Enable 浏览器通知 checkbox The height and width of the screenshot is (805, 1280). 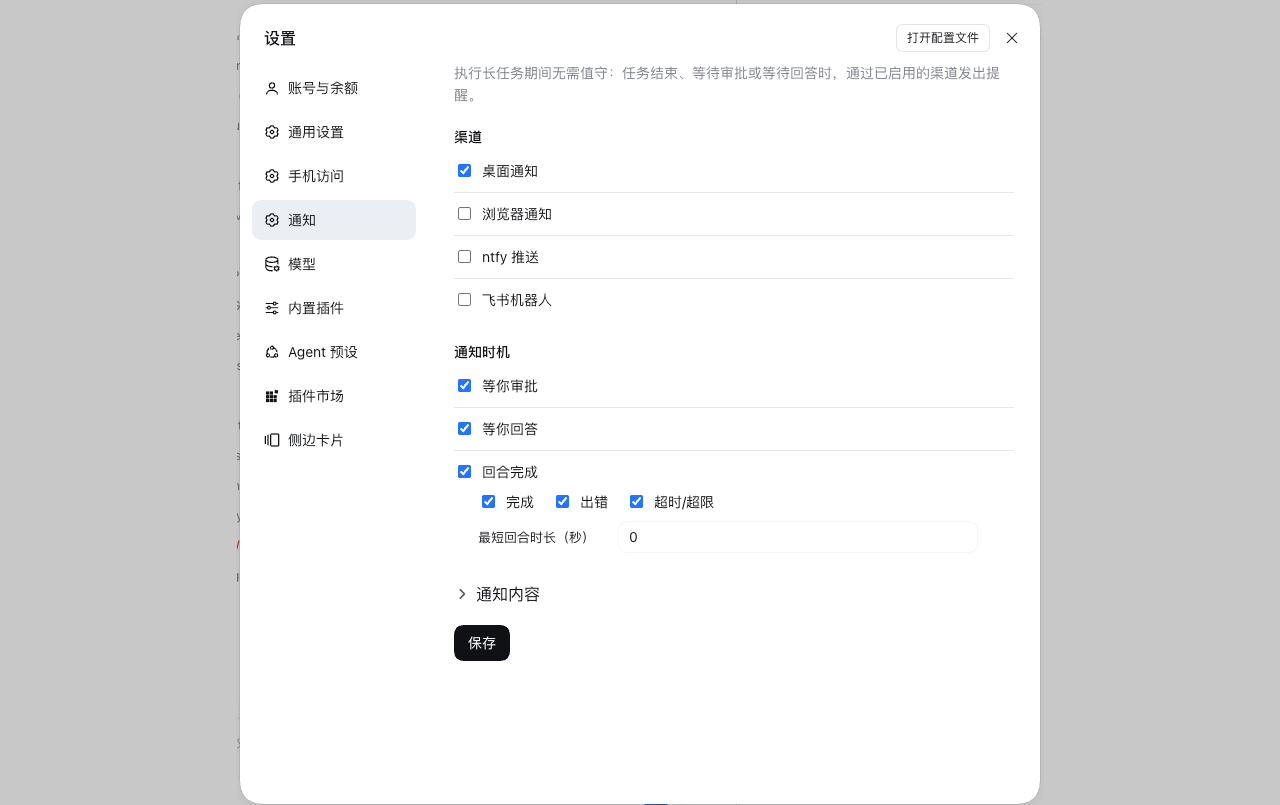pos(464,214)
